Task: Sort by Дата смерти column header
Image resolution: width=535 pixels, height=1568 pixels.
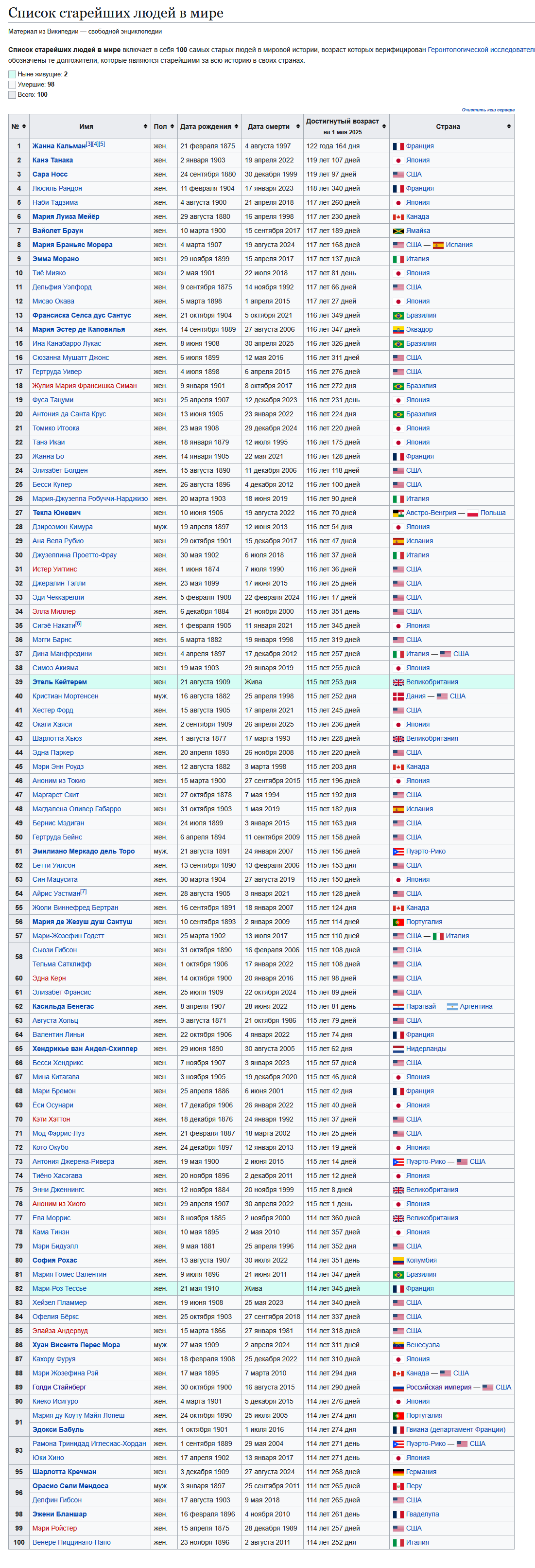Action: coord(273,126)
